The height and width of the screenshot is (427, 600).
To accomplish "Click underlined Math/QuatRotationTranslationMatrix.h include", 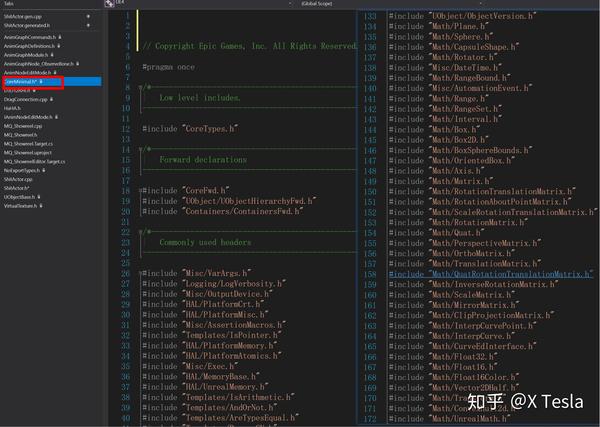I will click(x=491, y=274).
